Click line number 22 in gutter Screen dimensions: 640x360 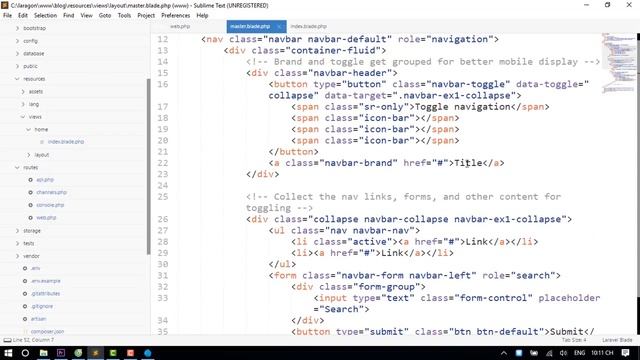pos(162,163)
